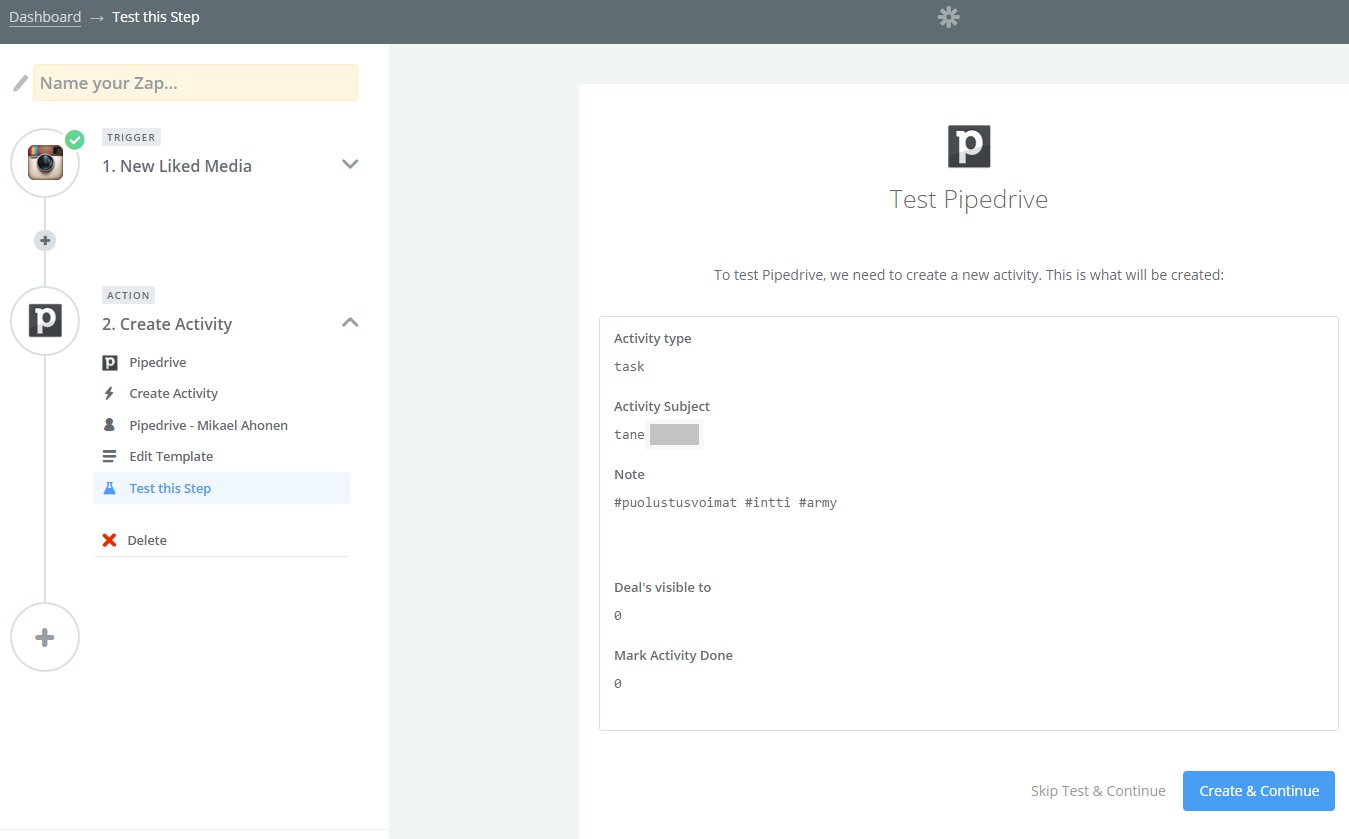The height and width of the screenshot is (839, 1349).
Task: Click the large plus to add step
Action: [45, 637]
